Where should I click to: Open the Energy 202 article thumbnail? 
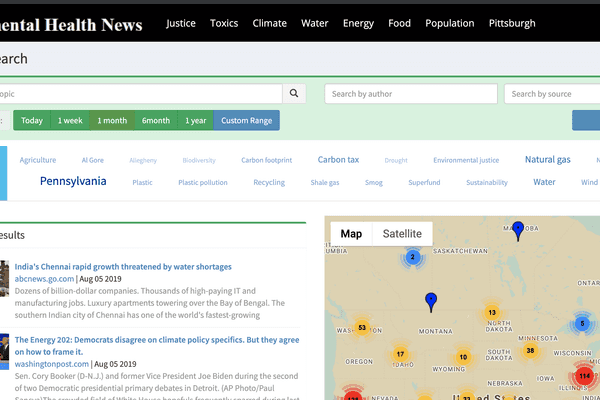(4, 351)
